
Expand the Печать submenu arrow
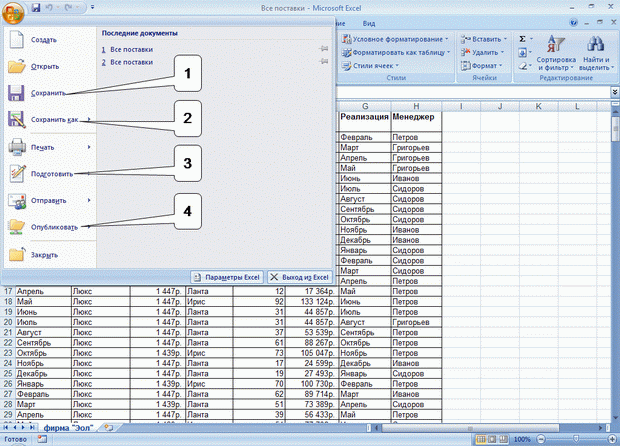pos(89,147)
